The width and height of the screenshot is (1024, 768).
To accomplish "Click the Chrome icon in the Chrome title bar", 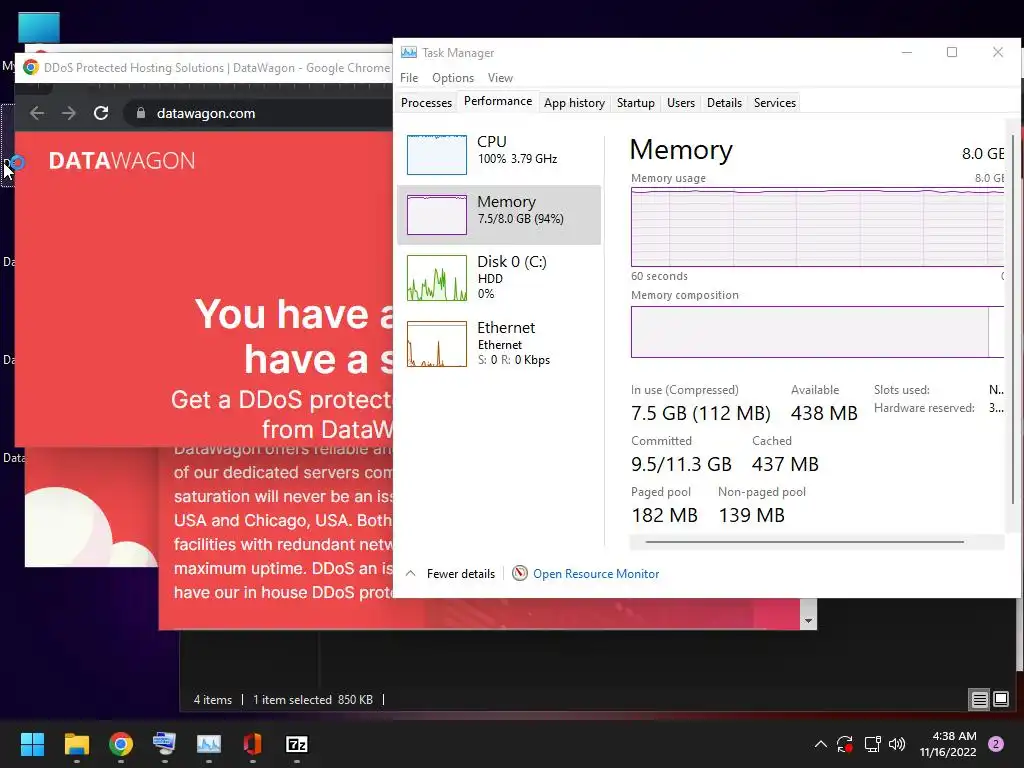I will 31,67.
